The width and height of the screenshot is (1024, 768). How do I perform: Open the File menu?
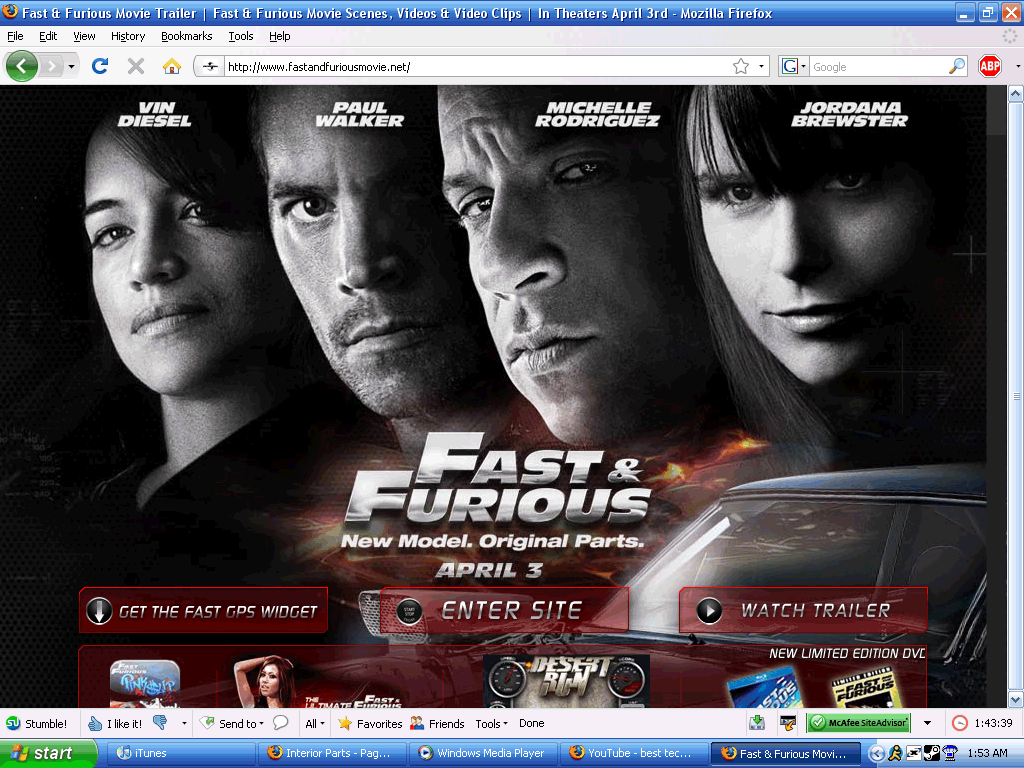[x=15, y=36]
